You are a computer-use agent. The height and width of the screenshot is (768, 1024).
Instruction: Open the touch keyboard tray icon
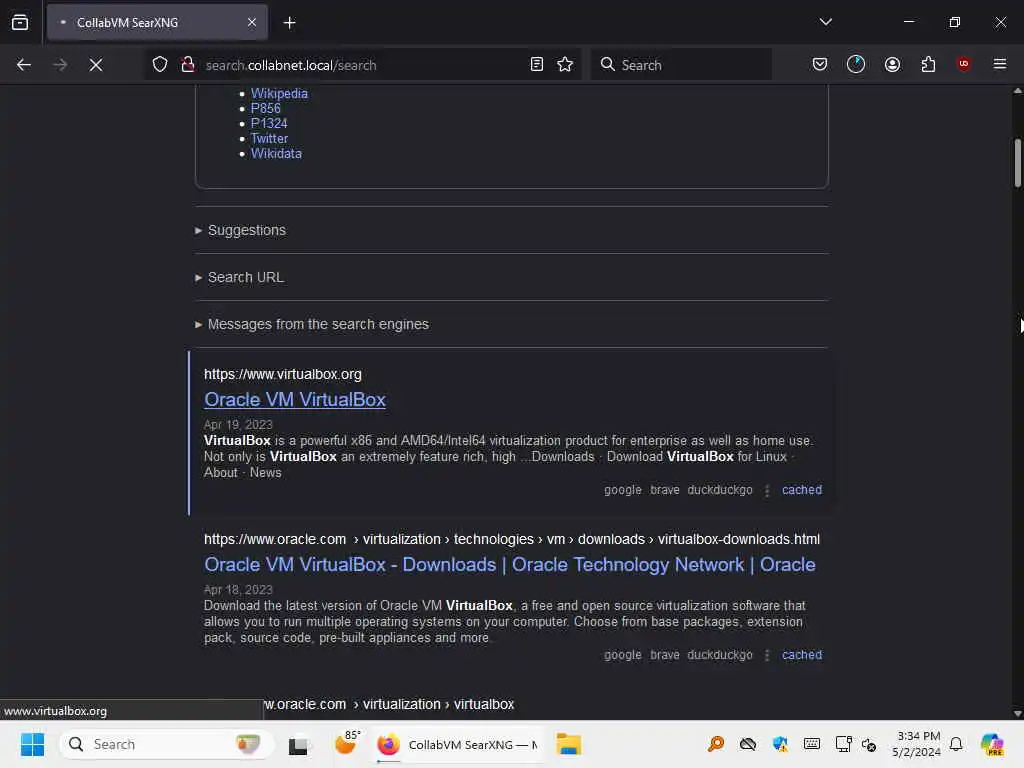(x=812, y=744)
